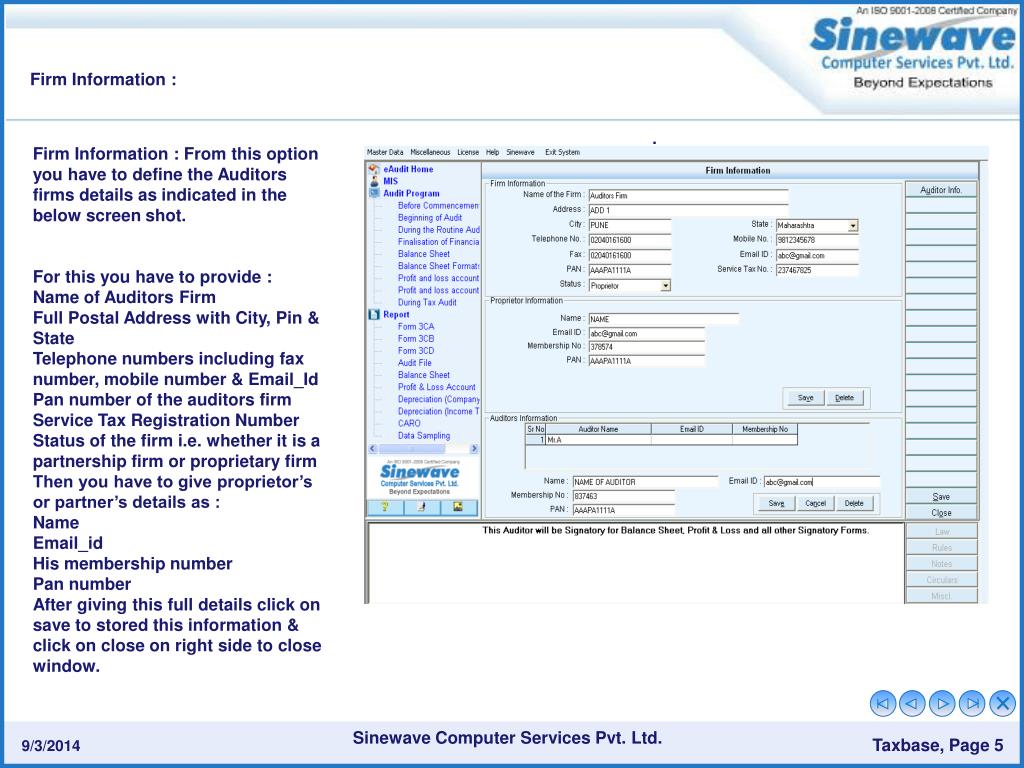1024x768 pixels.
Task: Open the State dropdown showing Maharashtra
Action: click(x=853, y=226)
